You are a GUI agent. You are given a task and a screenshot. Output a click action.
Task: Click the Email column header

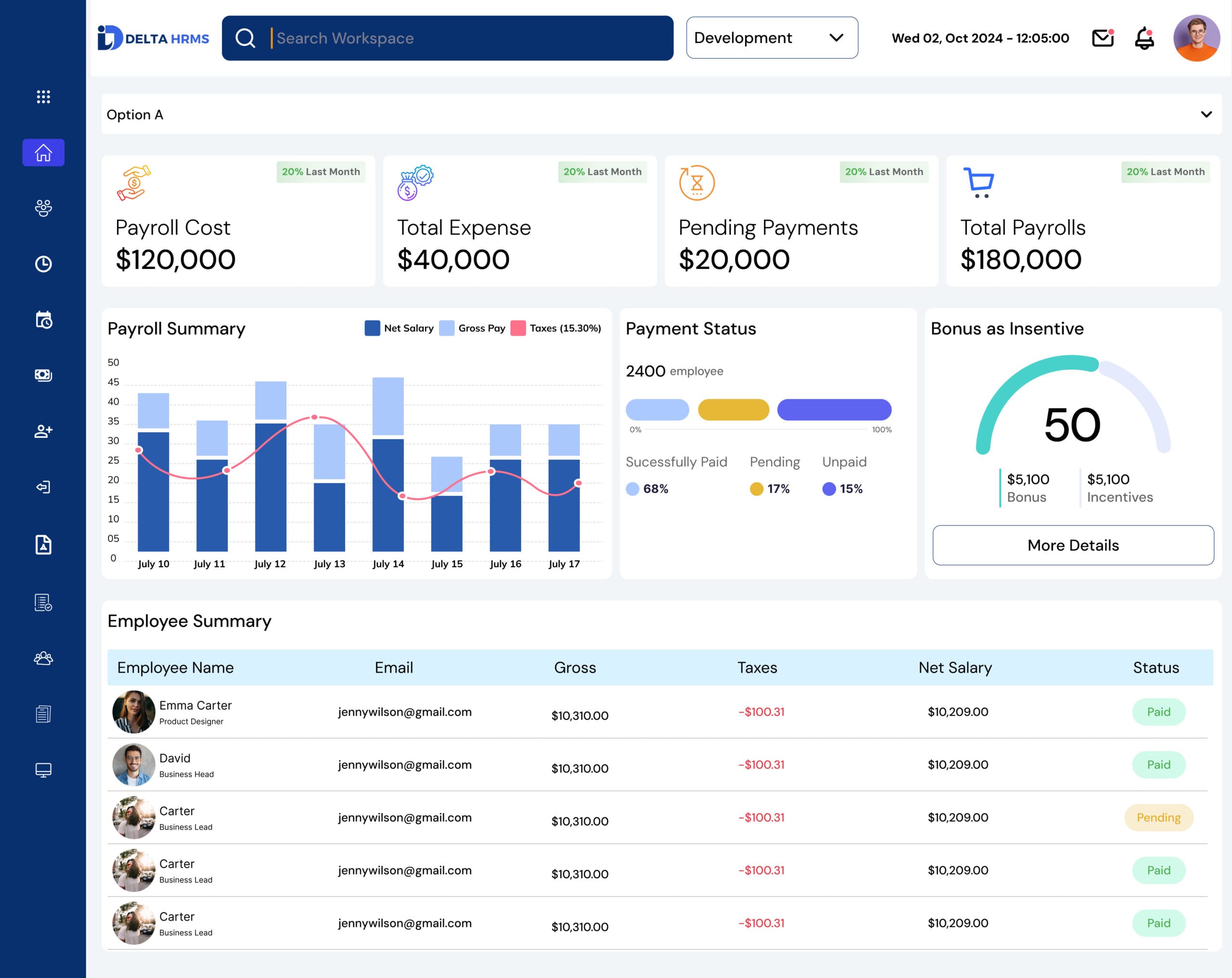click(394, 668)
